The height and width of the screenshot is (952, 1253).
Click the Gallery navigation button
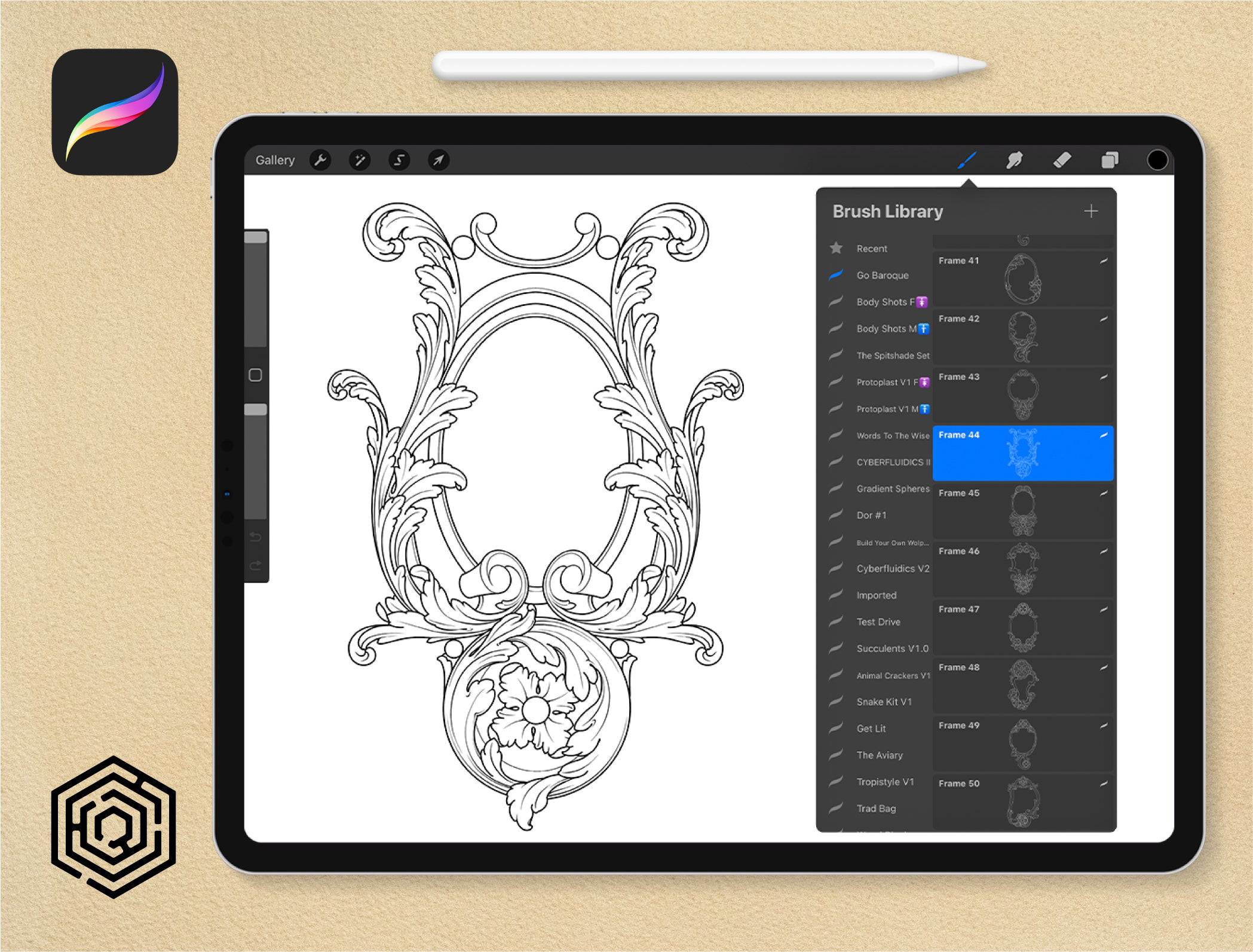pyautogui.click(x=275, y=160)
